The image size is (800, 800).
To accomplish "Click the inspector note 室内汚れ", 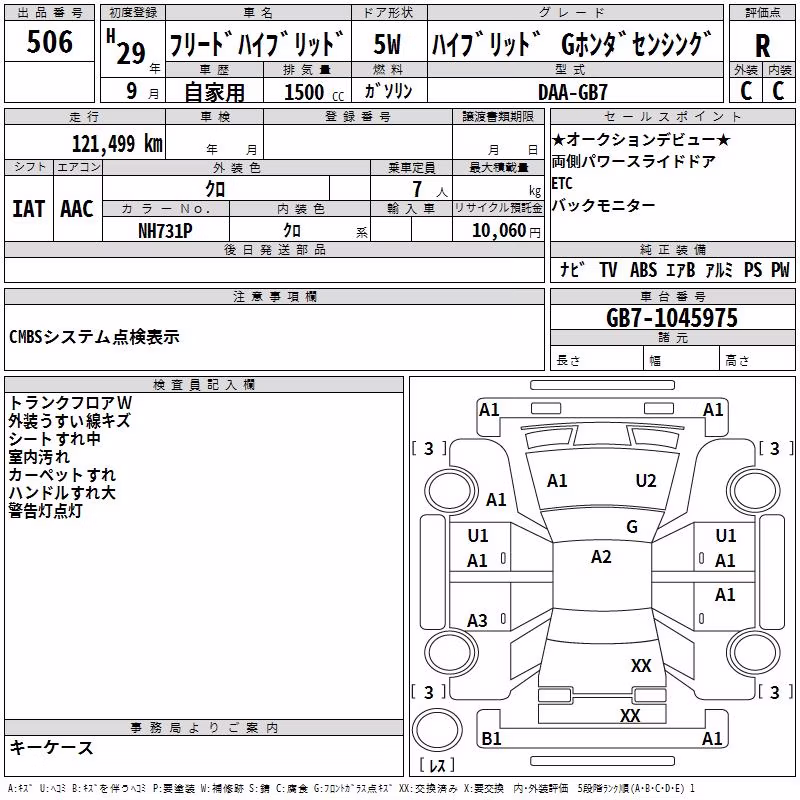I will [x=39, y=457].
